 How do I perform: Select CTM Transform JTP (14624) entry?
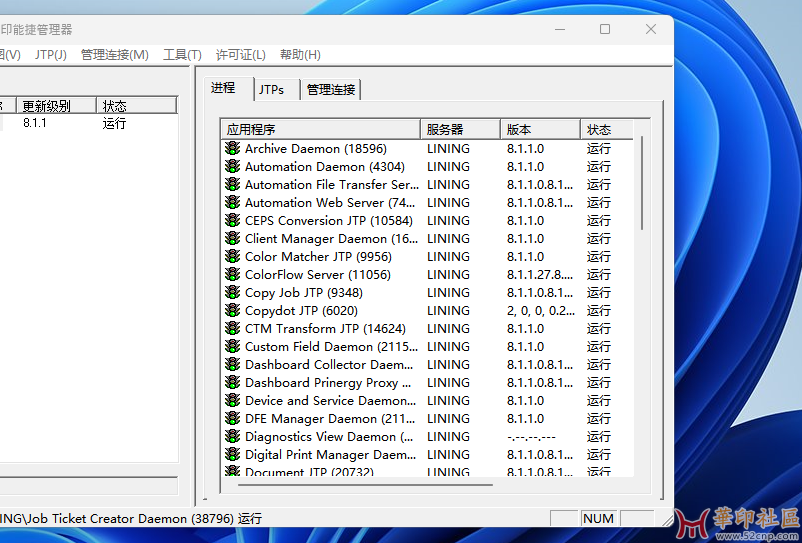tap(325, 329)
